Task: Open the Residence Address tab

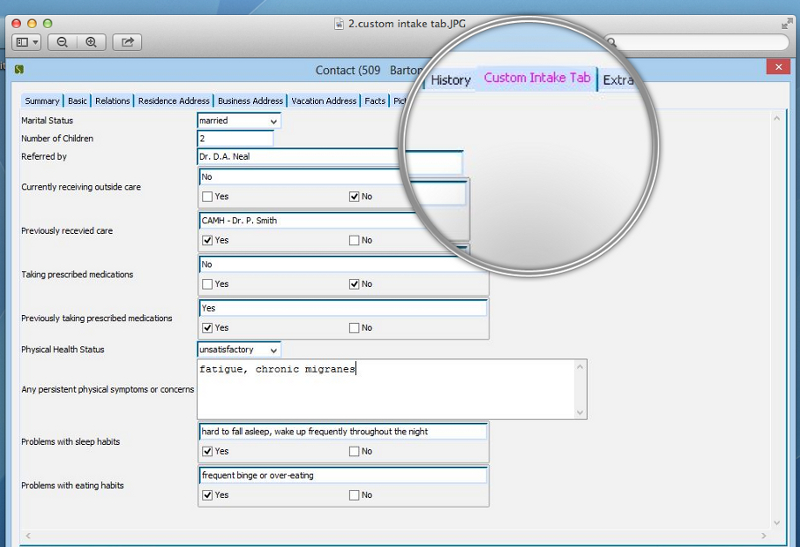Action: click(173, 101)
